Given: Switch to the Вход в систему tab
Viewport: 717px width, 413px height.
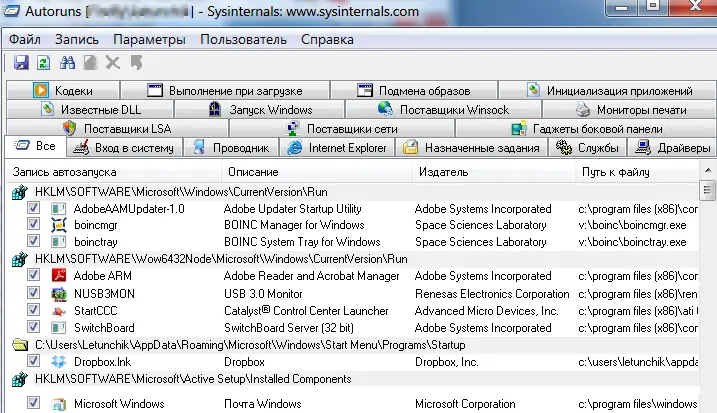Looking at the screenshot, I should 124,148.
